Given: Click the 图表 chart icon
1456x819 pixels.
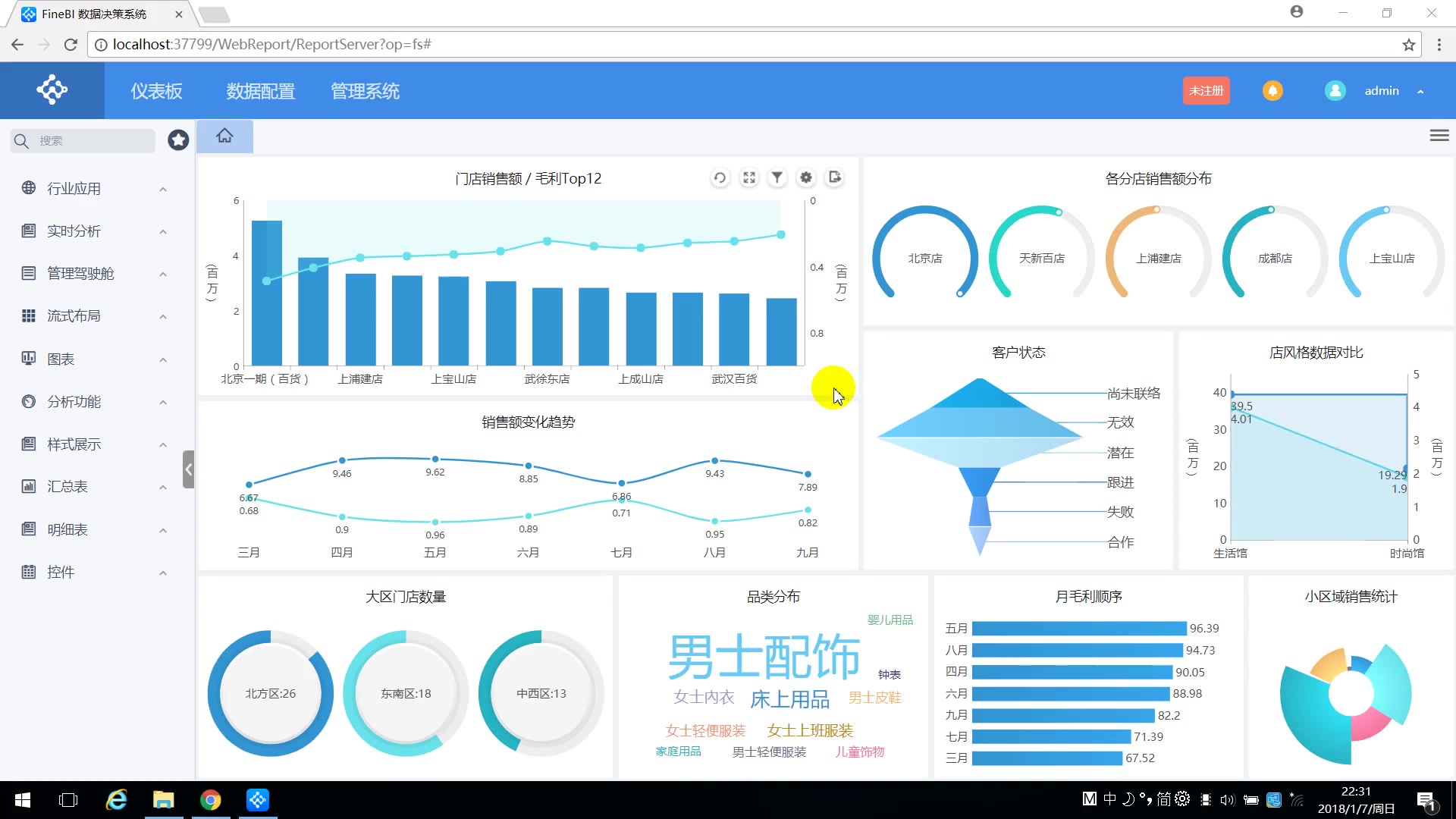Looking at the screenshot, I should point(29,358).
